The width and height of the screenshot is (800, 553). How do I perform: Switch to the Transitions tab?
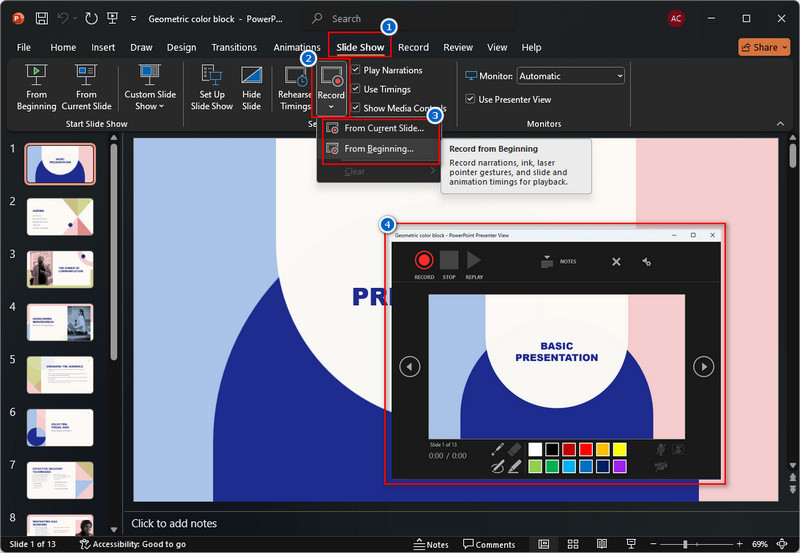pyautogui.click(x=234, y=47)
